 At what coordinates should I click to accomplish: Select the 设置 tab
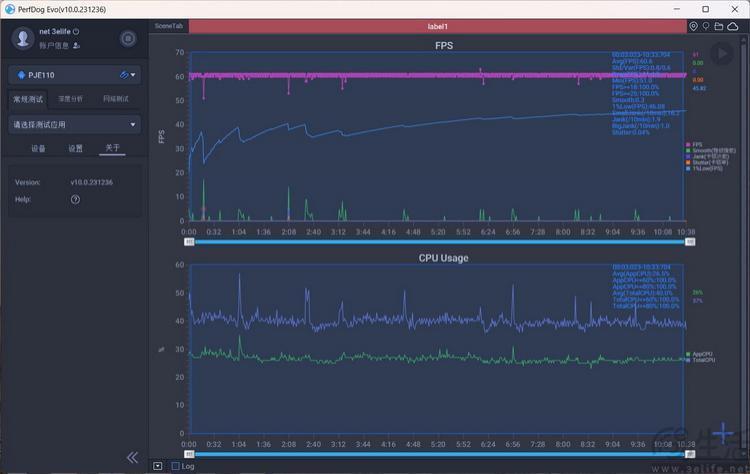pyautogui.click(x=76, y=148)
